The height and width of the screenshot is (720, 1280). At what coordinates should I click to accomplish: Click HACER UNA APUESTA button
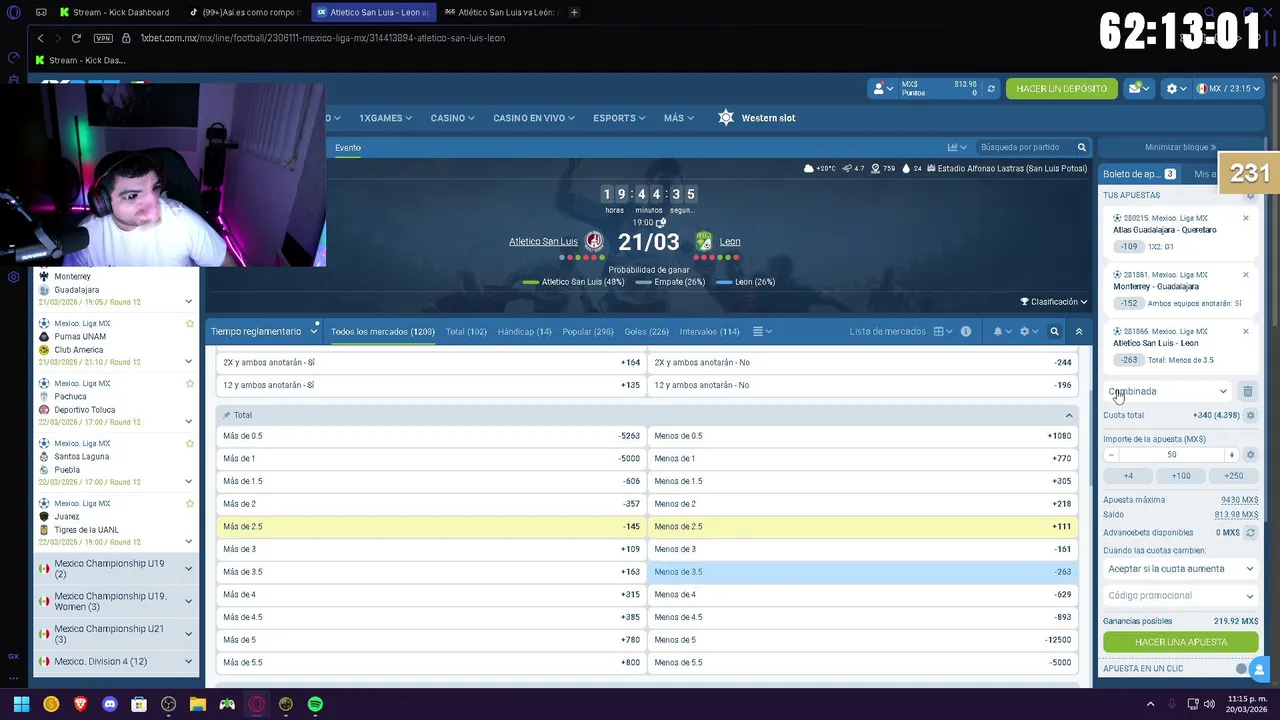[x=1181, y=642]
